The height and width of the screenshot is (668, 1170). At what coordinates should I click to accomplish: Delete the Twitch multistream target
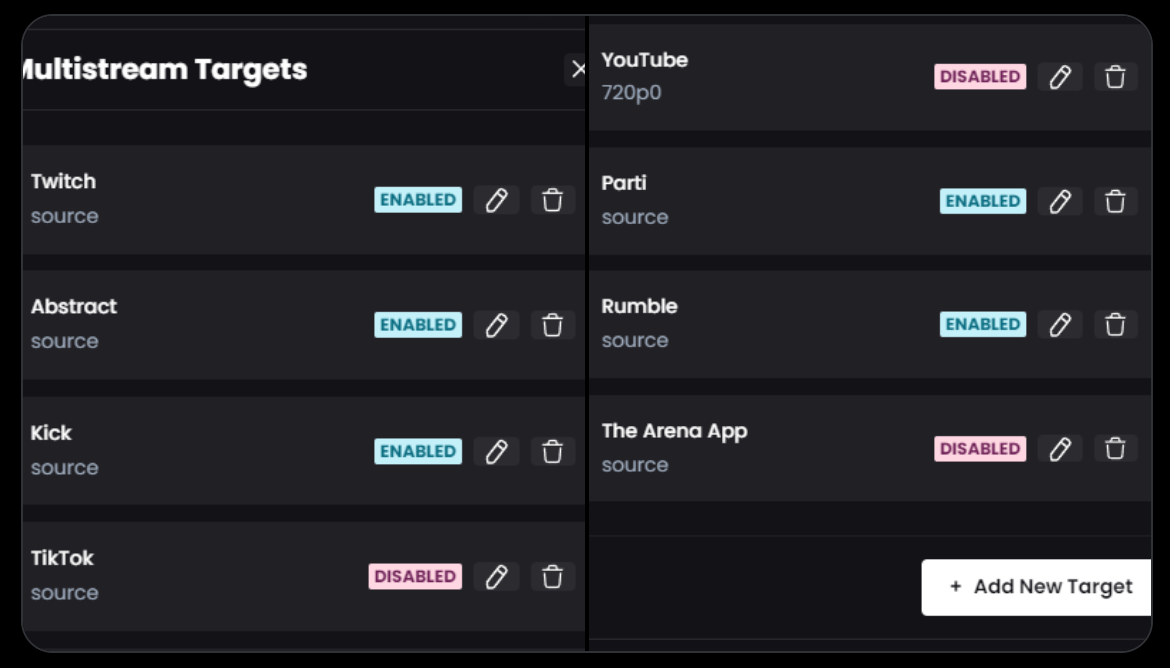coord(552,200)
